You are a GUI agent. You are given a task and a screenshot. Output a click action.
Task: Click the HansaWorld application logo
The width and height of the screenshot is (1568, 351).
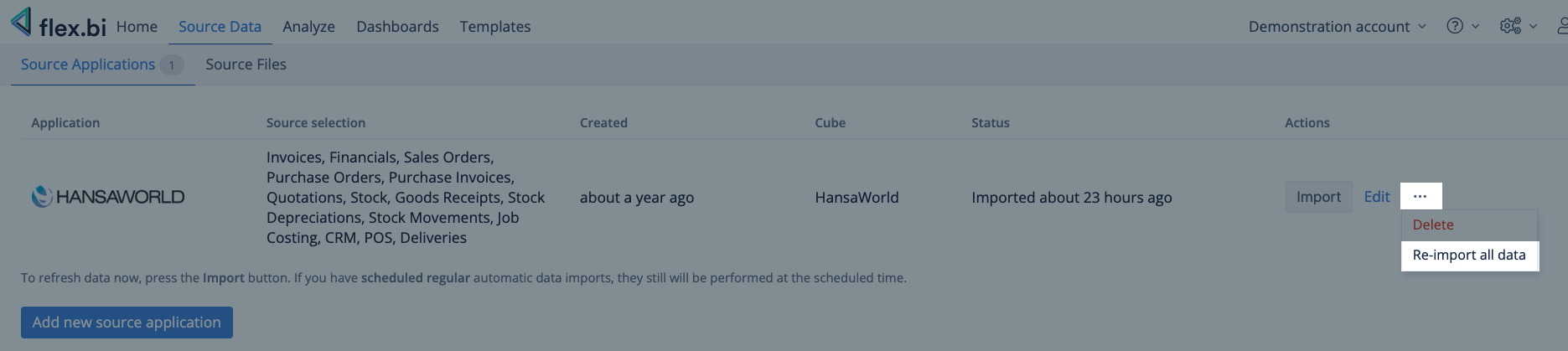point(108,197)
